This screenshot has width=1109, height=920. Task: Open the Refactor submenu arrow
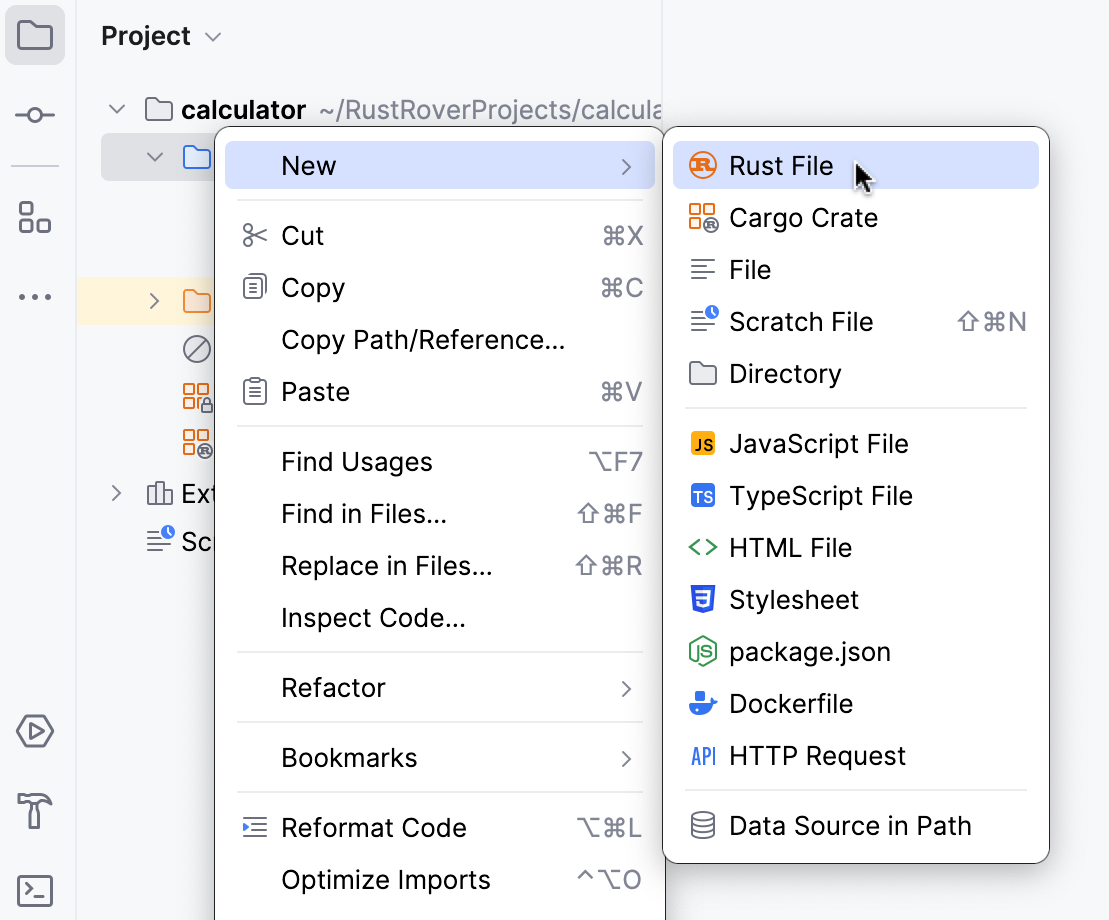626,689
